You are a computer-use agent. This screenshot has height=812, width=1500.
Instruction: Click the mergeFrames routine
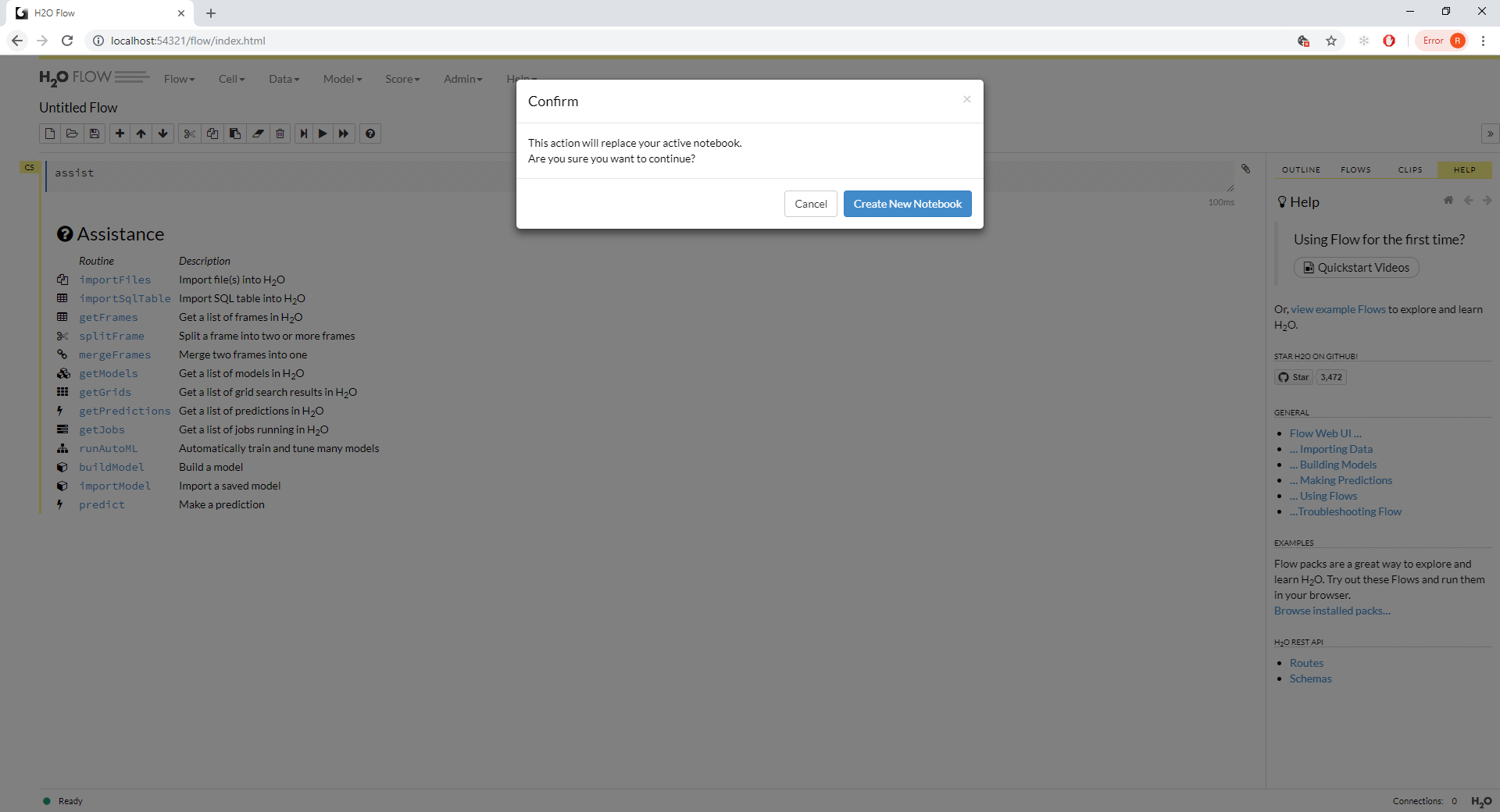[115, 354]
